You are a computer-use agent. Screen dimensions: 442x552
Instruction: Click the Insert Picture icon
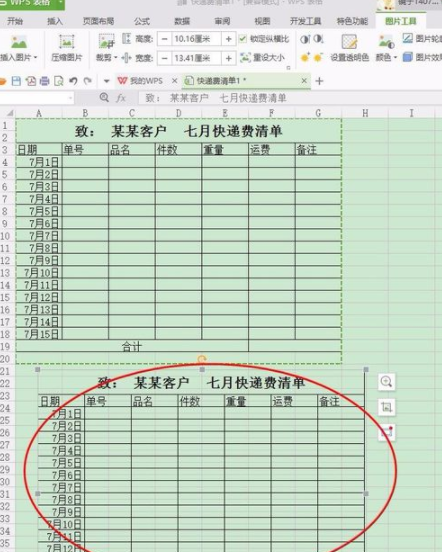tap(19, 42)
